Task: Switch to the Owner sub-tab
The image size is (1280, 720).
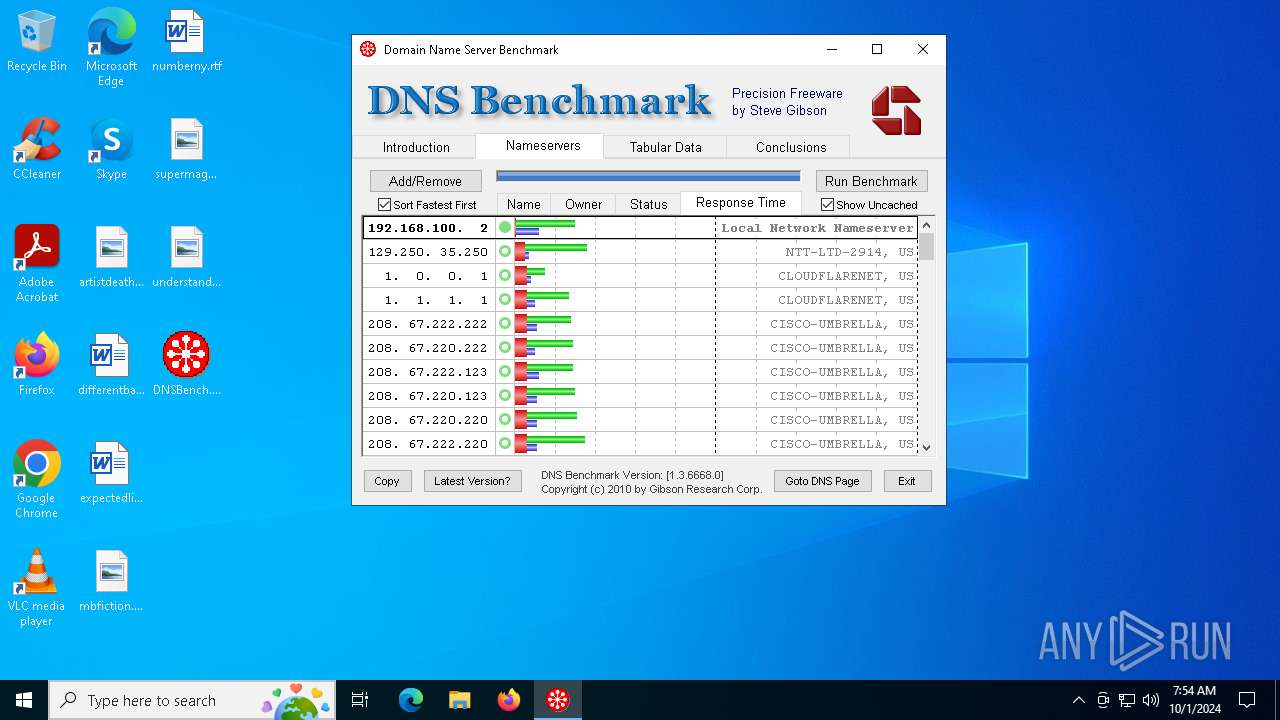Action: click(x=584, y=204)
